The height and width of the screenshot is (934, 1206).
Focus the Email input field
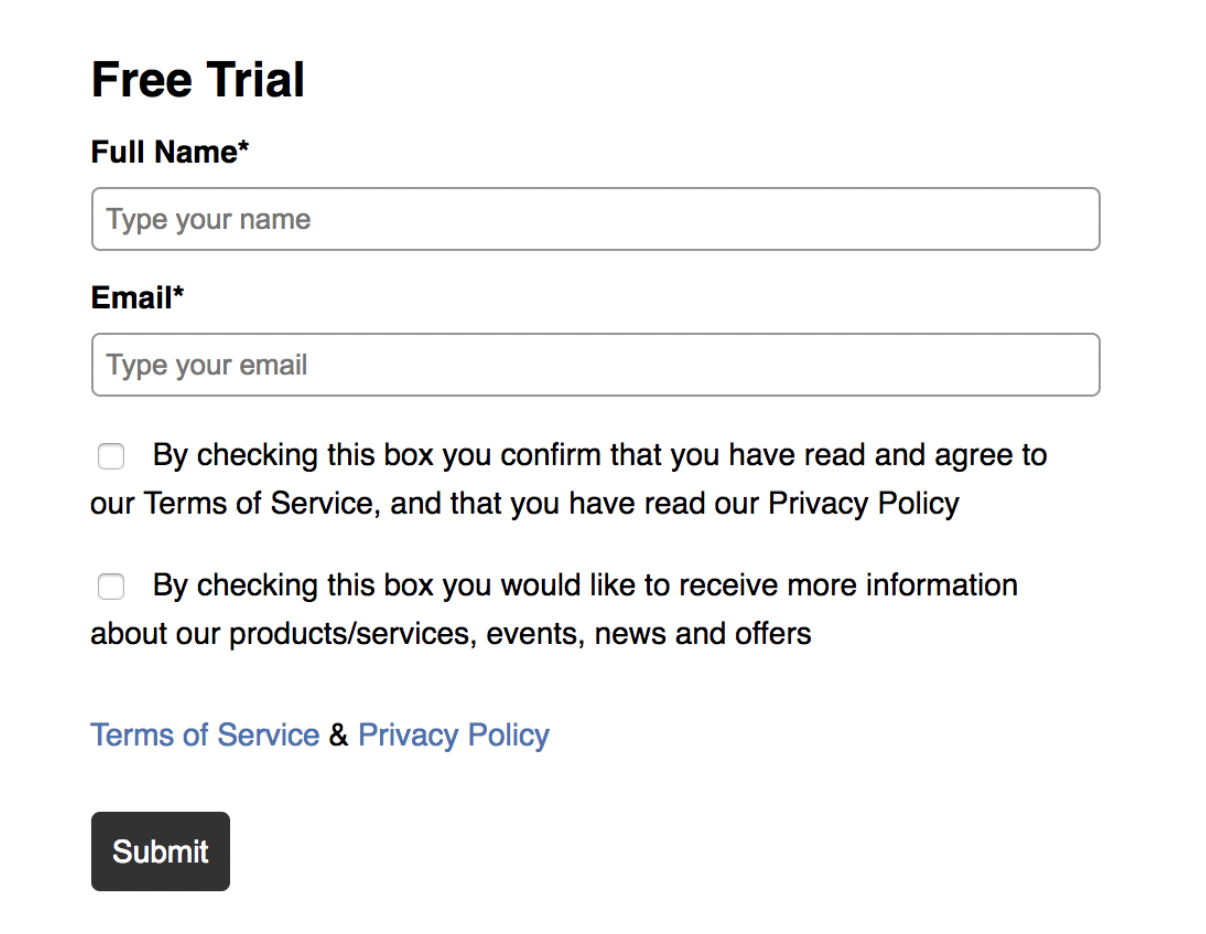coord(595,365)
